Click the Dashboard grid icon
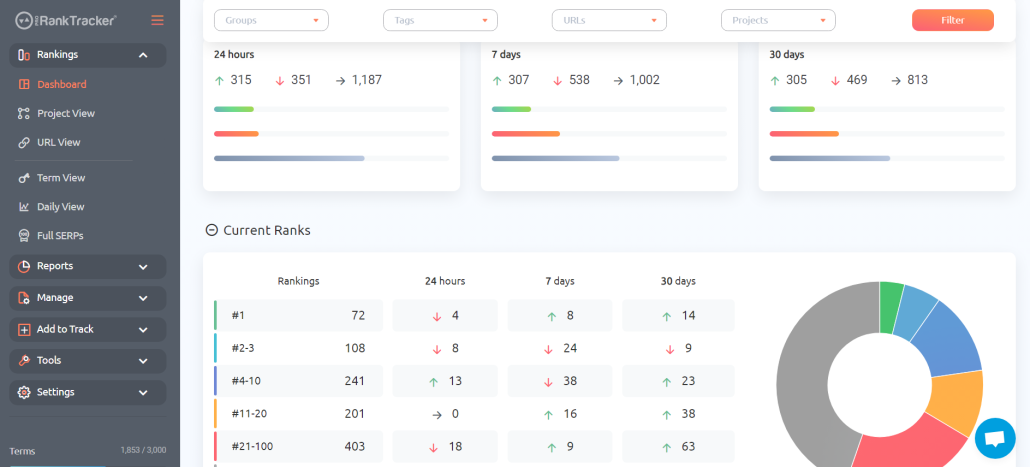Viewport: 1030px width, 467px height. pyautogui.click(x=24, y=85)
